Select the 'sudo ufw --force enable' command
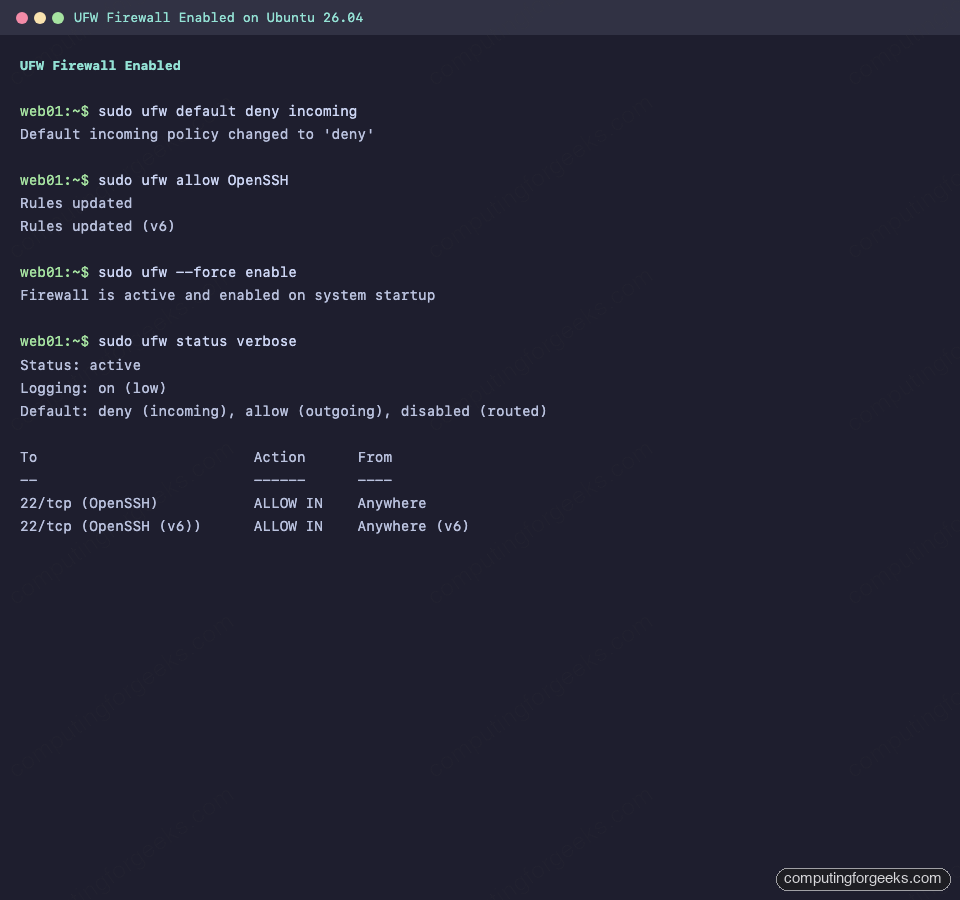 click(x=198, y=271)
